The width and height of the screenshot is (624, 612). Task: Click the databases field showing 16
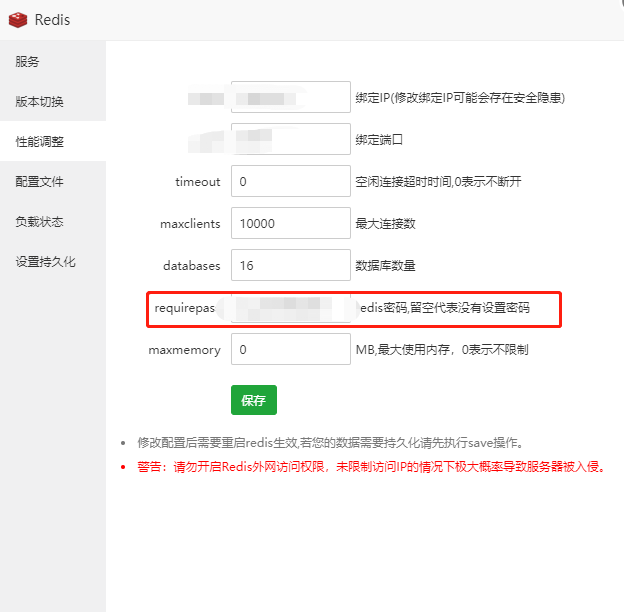[x=291, y=265]
